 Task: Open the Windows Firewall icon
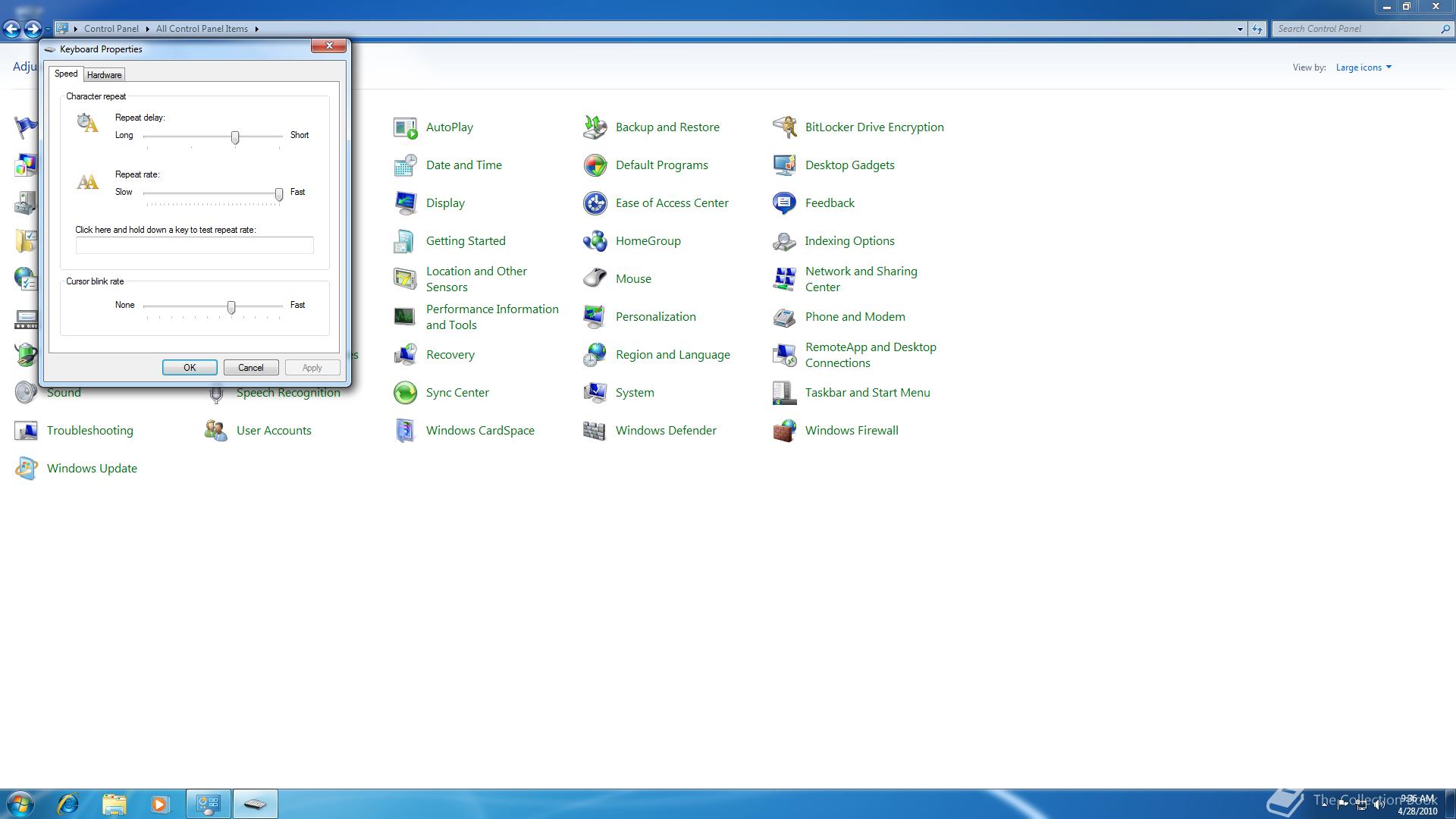pos(784,431)
